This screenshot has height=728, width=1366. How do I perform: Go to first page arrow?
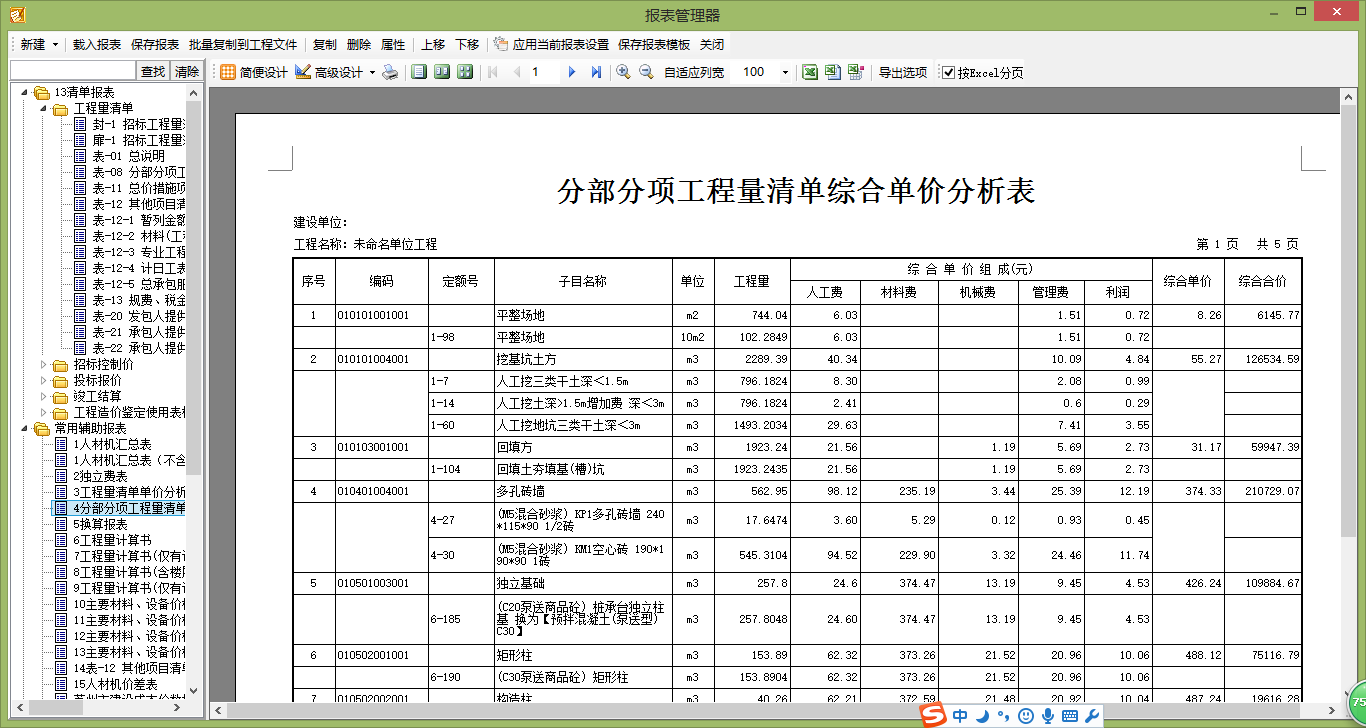coord(492,72)
